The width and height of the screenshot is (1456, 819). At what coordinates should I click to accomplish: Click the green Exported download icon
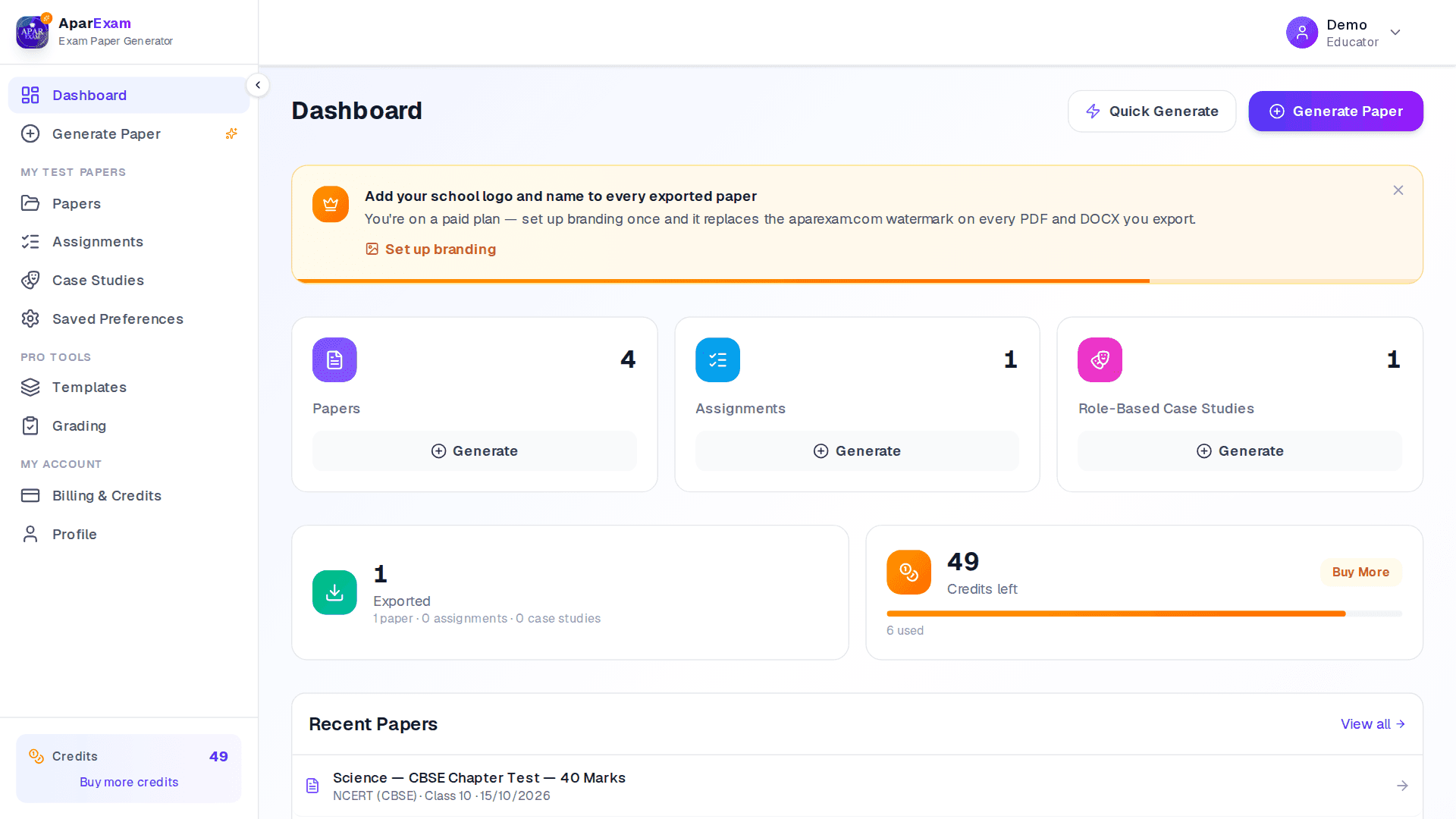click(334, 592)
